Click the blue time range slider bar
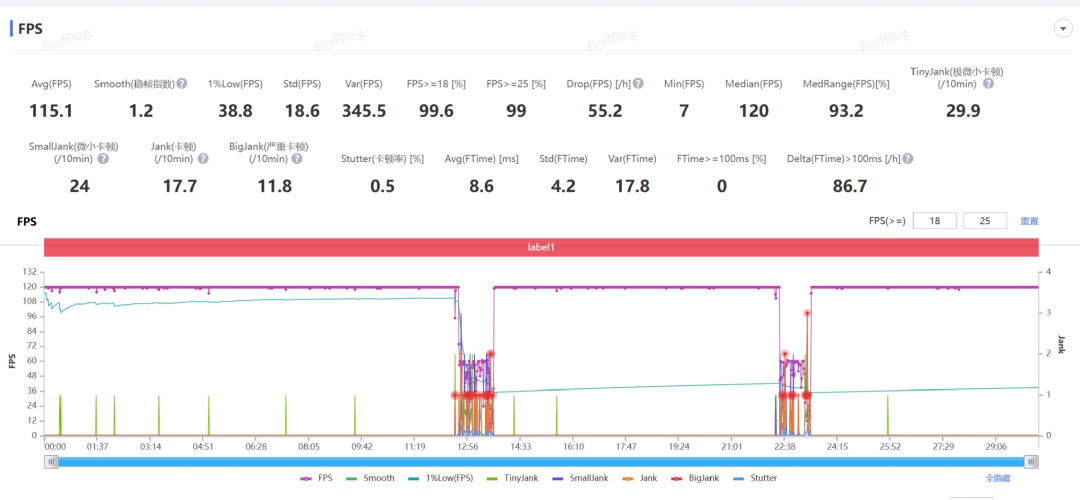 tap(541, 463)
